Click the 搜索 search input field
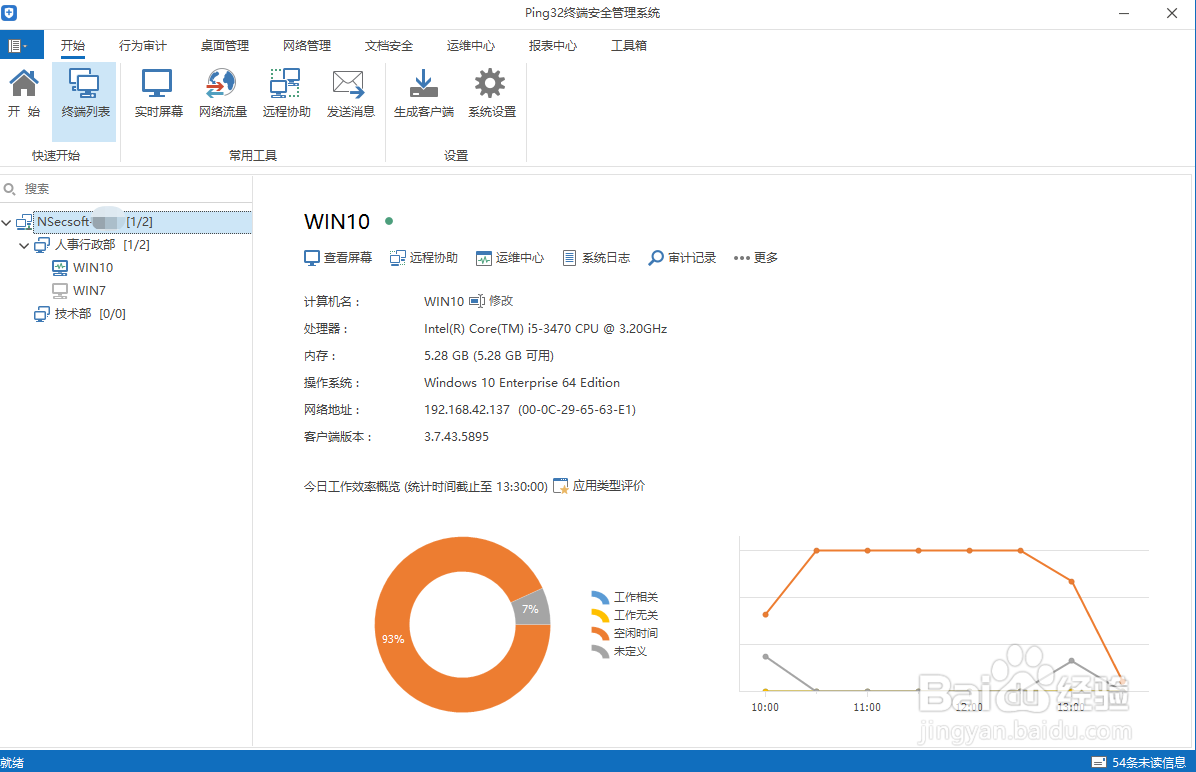 click(126, 188)
